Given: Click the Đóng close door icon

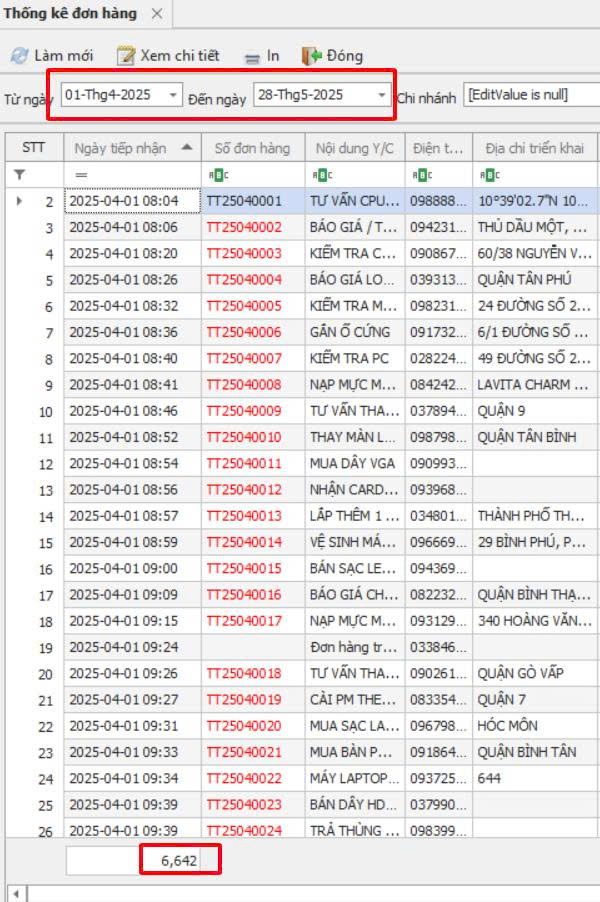Looking at the screenshot, I should point(311,56).
